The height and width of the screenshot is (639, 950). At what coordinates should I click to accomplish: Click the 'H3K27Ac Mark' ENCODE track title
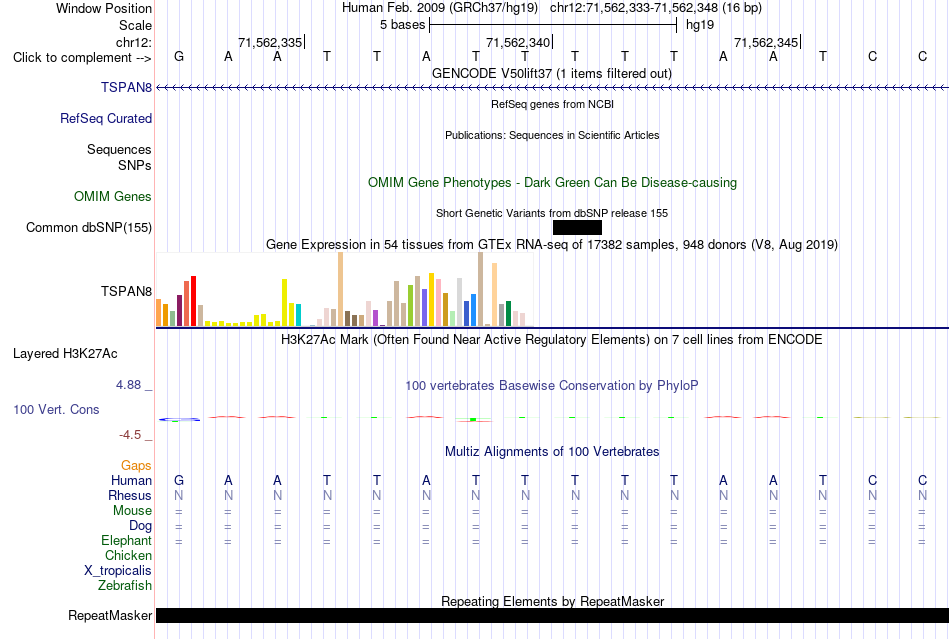pyautogui.click(x=551, y=339)
